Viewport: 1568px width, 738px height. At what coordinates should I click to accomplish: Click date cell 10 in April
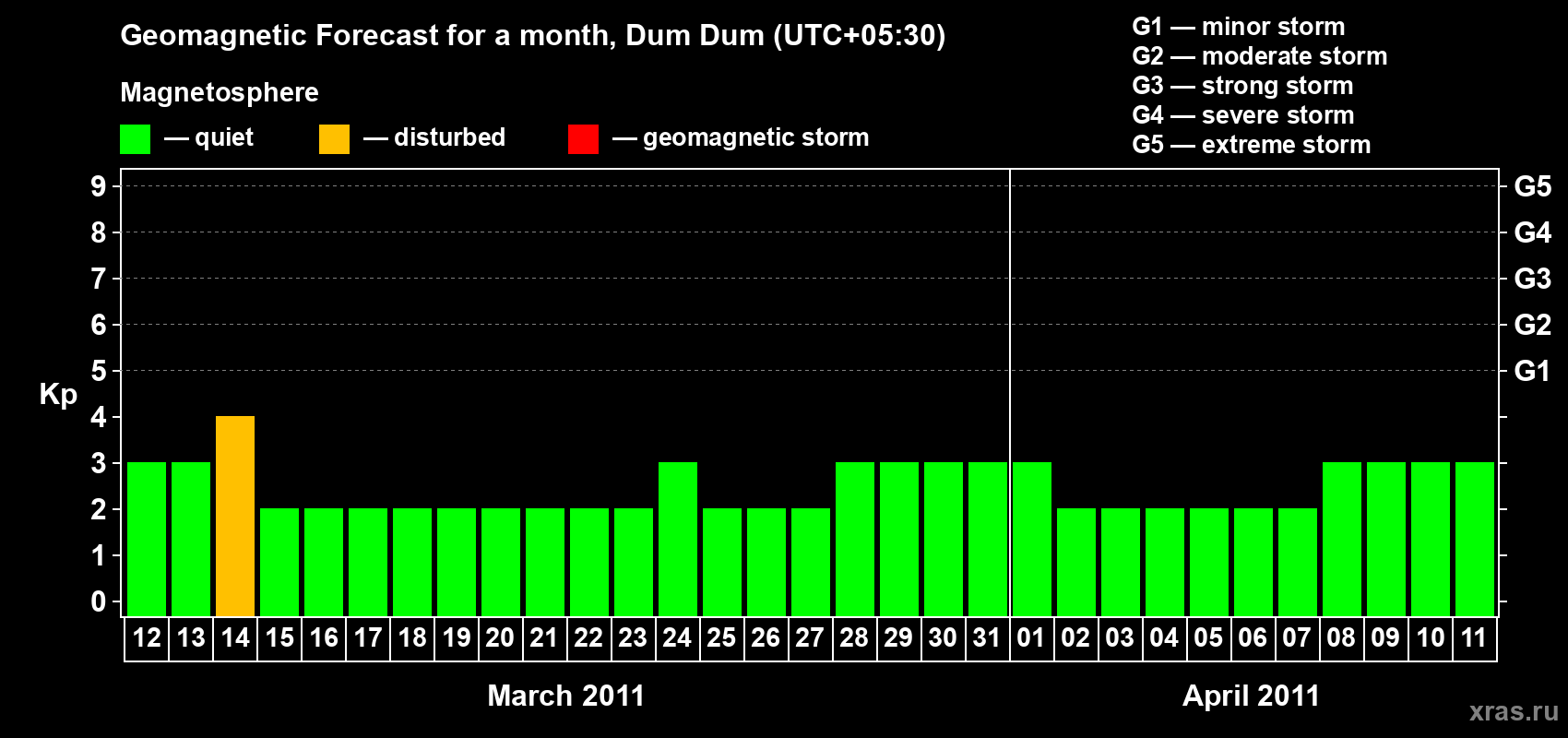pyautogui.click(x=1431, y=638)
